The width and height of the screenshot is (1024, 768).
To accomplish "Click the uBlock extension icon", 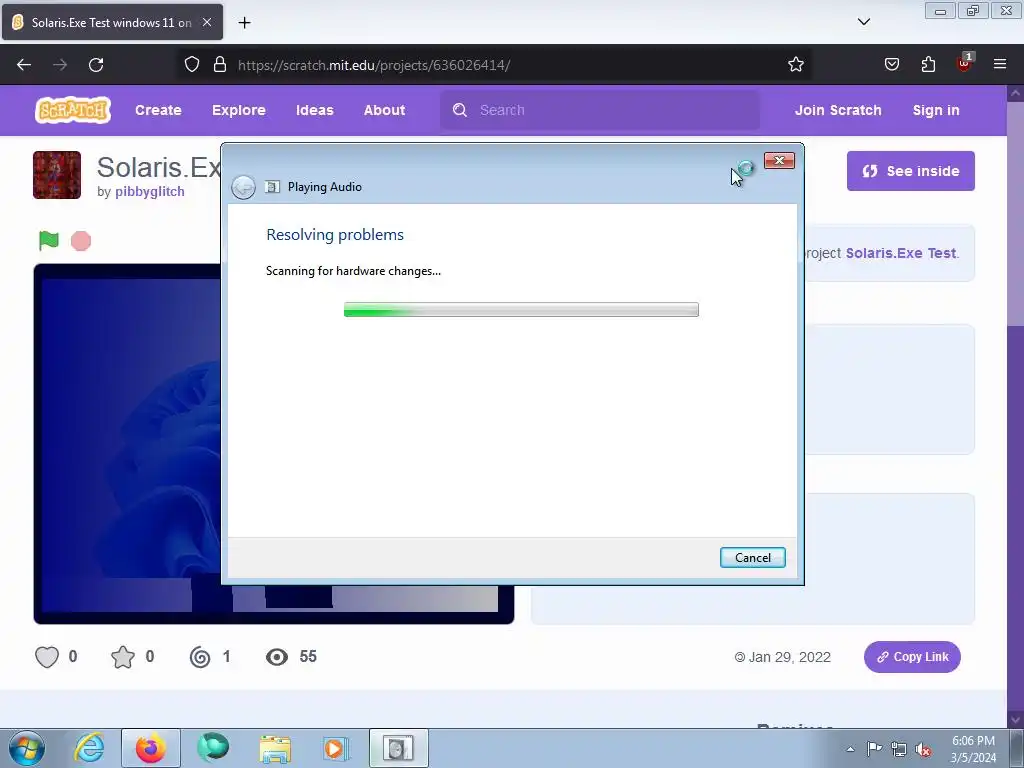I will pos(965,63).
